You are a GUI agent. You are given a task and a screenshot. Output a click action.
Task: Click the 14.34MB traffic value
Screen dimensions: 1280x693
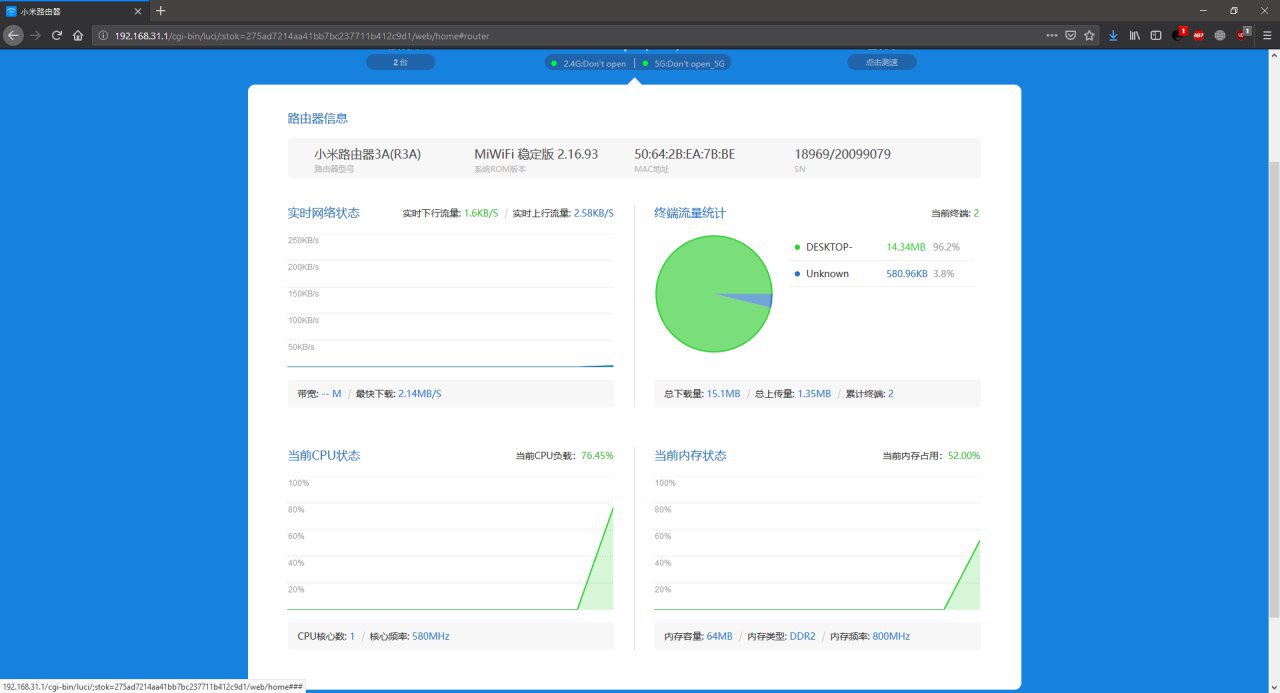(906, 247)
